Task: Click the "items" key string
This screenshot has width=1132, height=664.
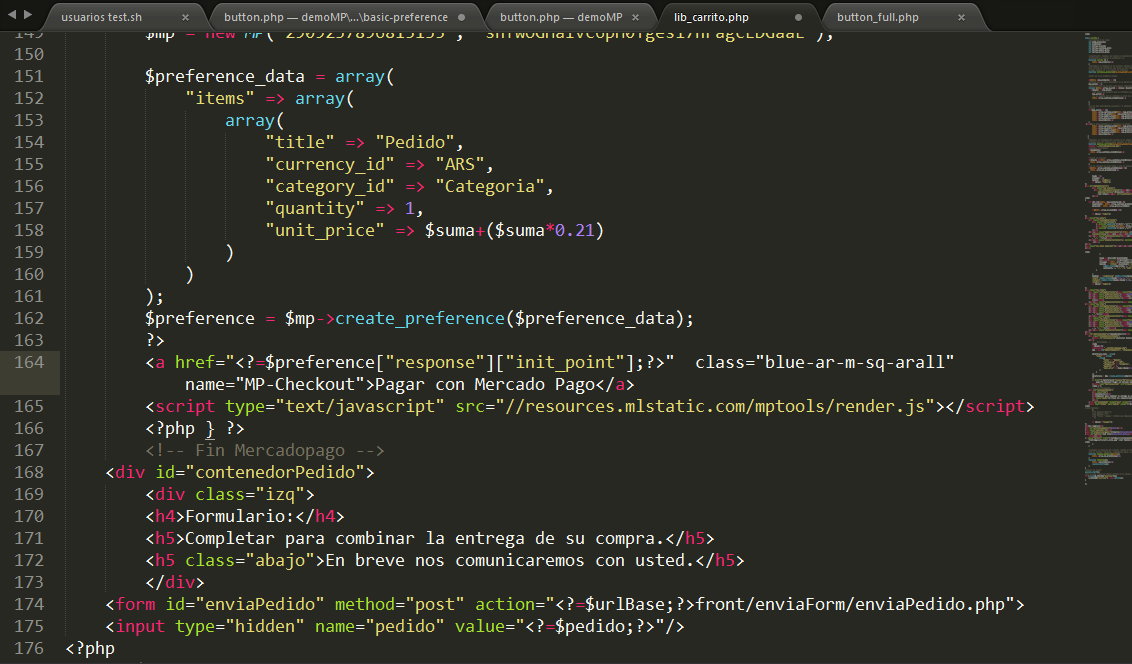Action: 219,98
